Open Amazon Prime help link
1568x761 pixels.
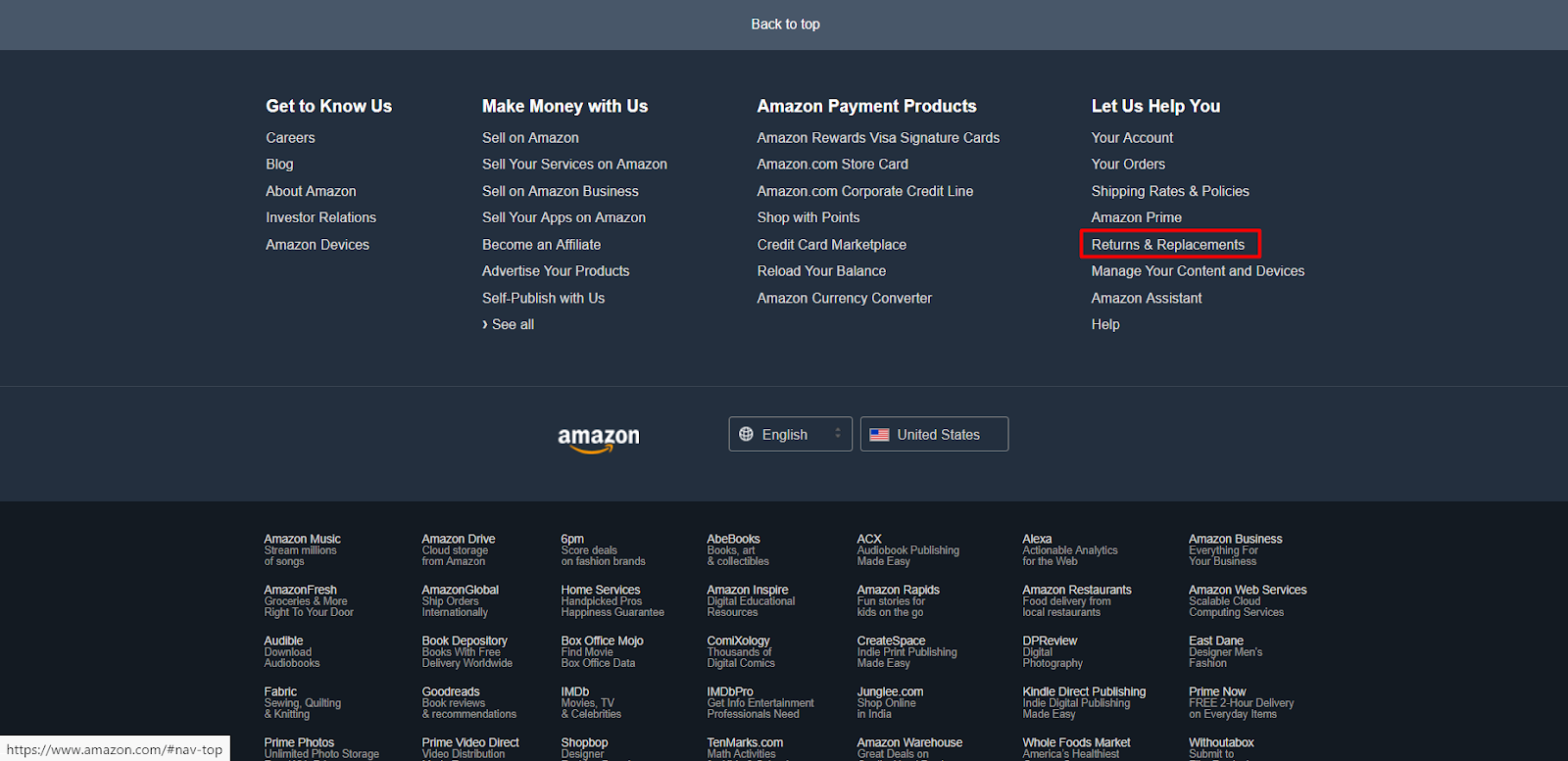(x=1137, y=217)
